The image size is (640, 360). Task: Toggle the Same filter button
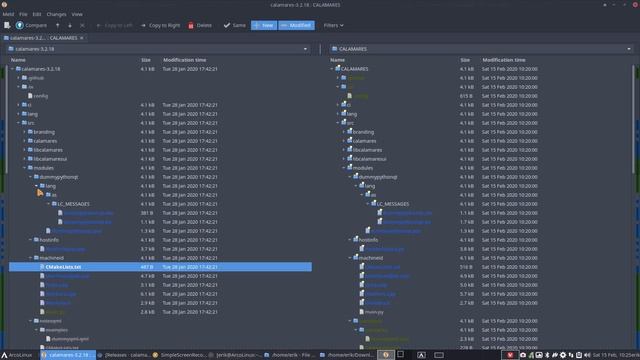pyautogui.click(x=235, y=25)
